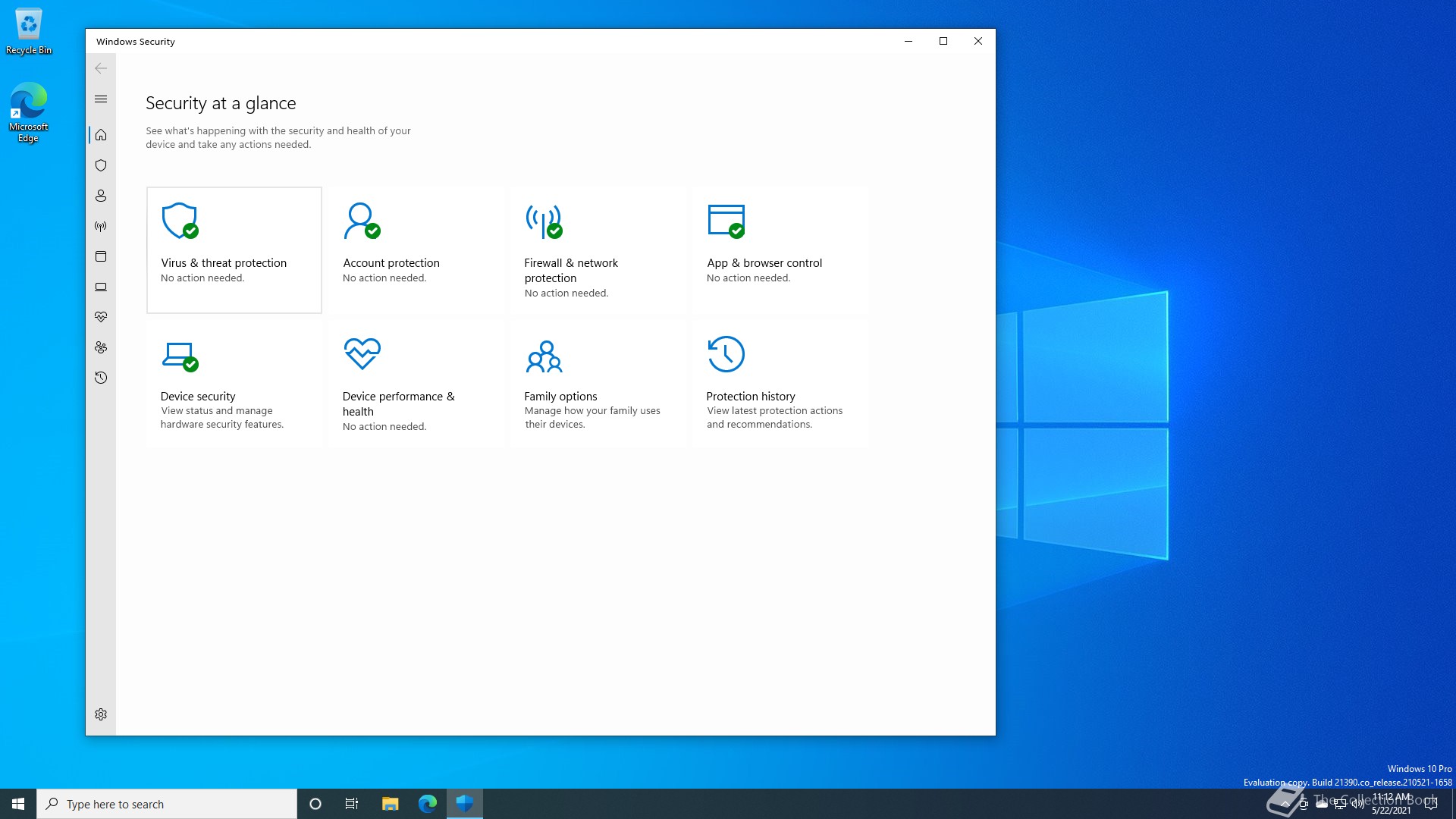Open the Recycle Bin desktop icon
1456x819 pixels.
(29, 32)
